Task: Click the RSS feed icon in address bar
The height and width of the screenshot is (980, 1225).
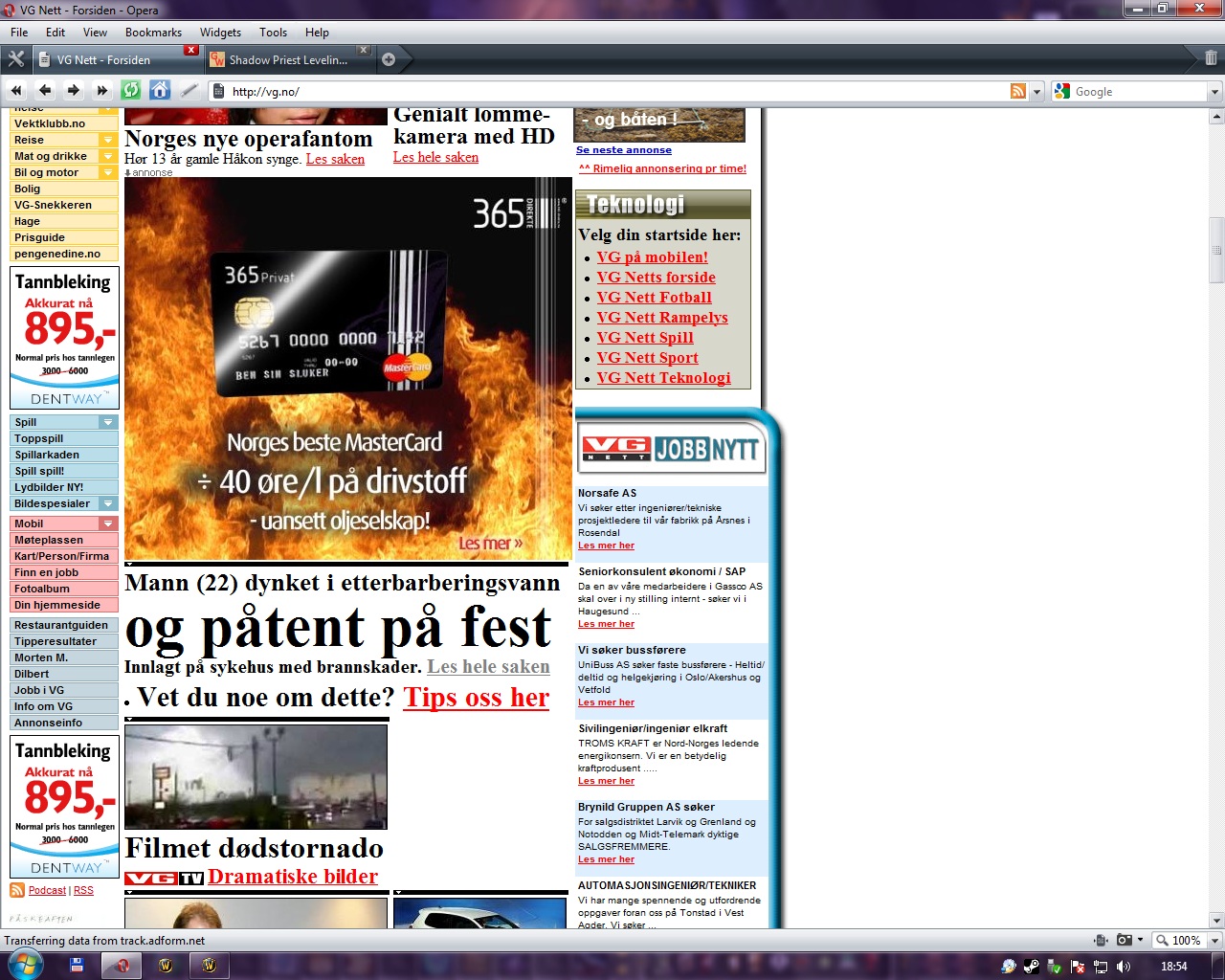Action: click(1018, 91)
